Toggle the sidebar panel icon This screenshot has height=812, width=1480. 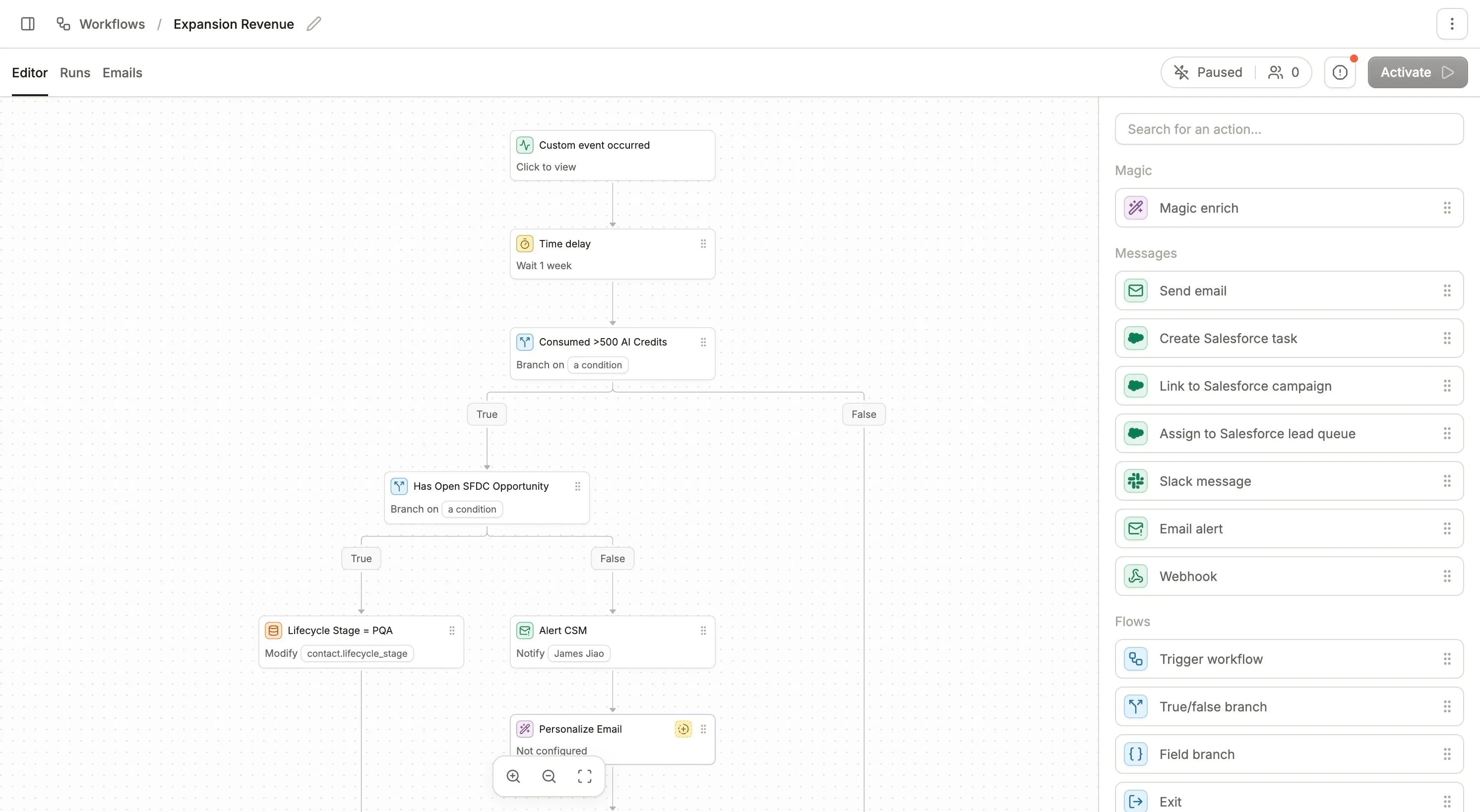pyautogui.click(x=28, y=24)
